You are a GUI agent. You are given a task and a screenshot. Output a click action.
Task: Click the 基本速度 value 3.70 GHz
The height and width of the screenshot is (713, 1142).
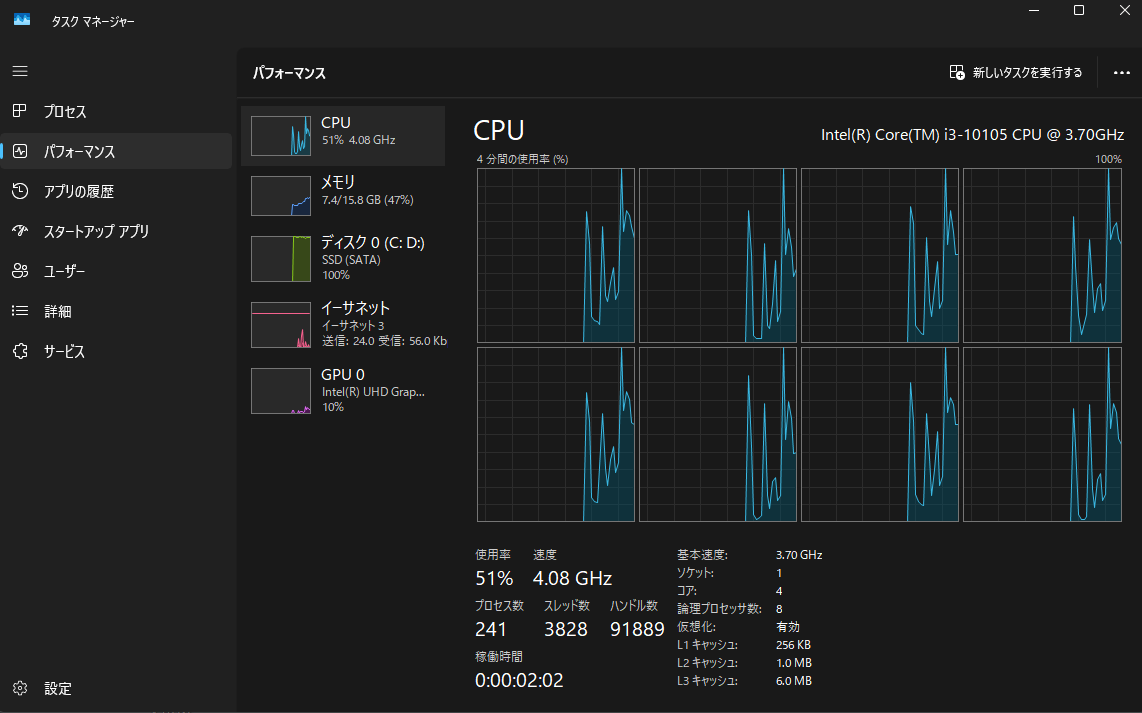click(x=799, y=555)
